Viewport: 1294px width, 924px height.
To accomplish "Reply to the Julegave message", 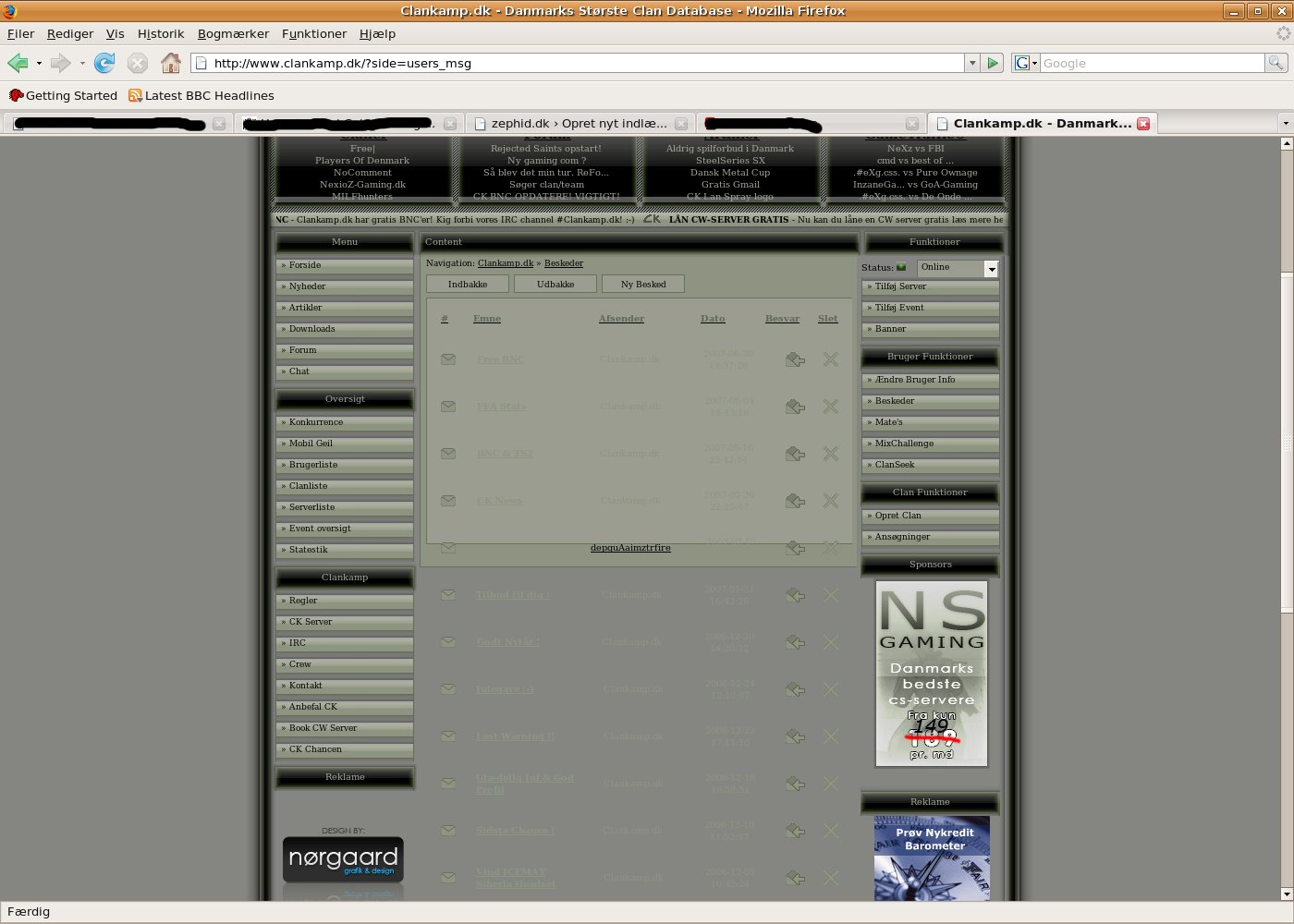I will point(795,689).
